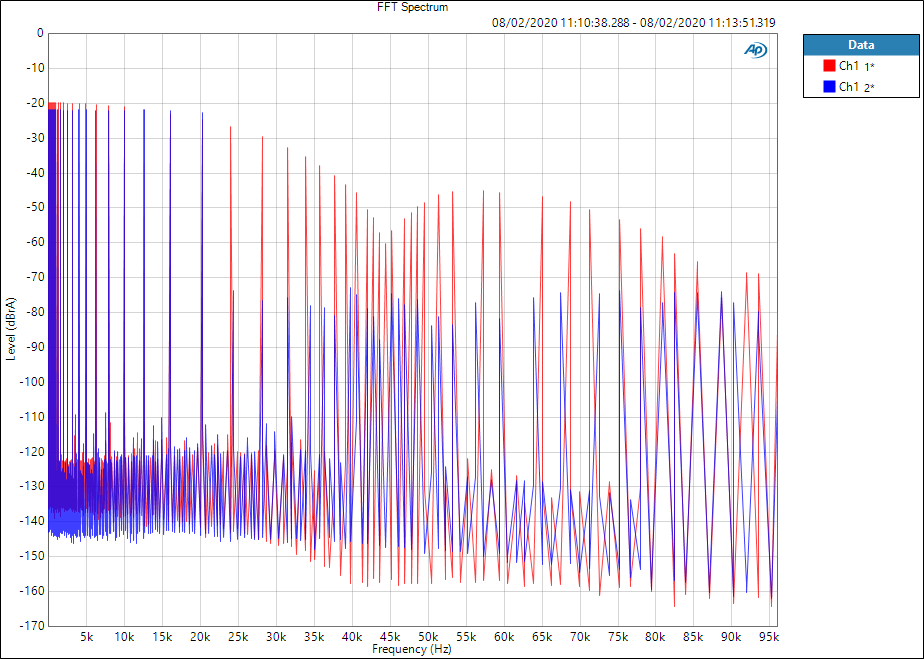Click the 50k tick on frequency axis
Viewport: 924px width, 659px height.
click(x=428, y=637)
